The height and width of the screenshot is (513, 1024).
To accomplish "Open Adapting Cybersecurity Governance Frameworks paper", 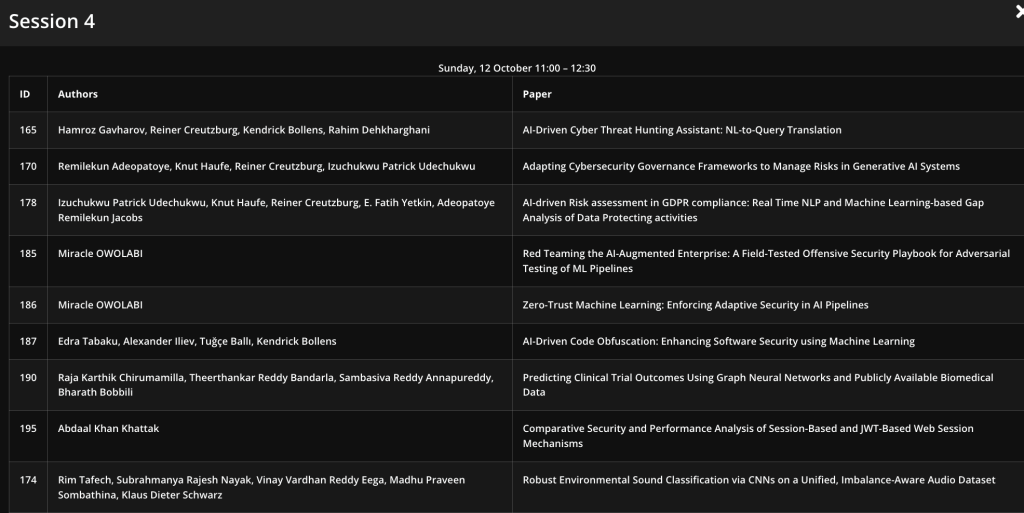I will [740, 166].
